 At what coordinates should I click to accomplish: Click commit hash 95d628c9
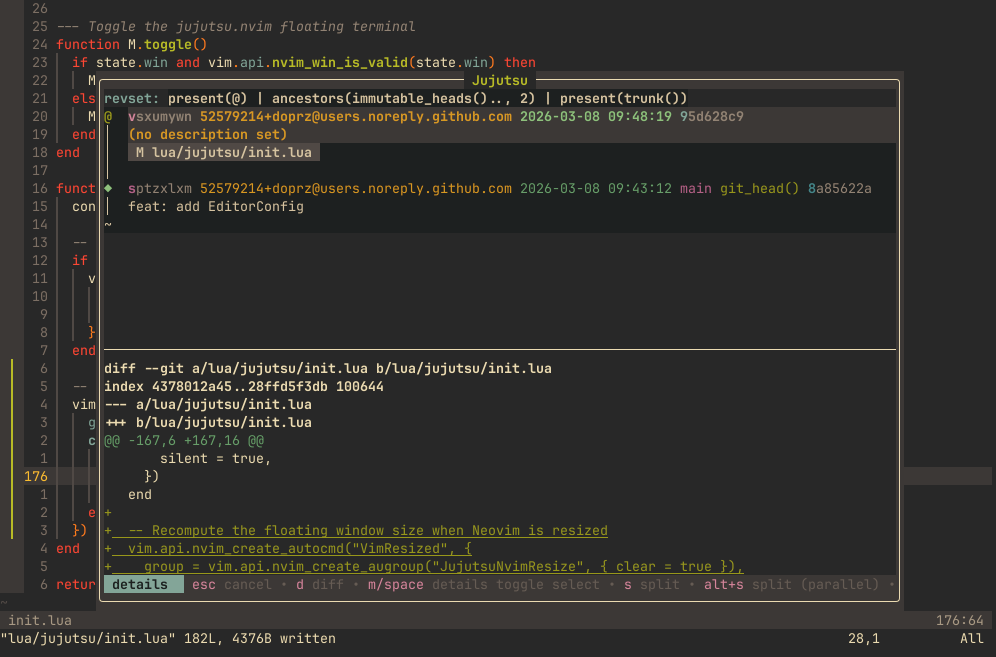coord(711,117)
